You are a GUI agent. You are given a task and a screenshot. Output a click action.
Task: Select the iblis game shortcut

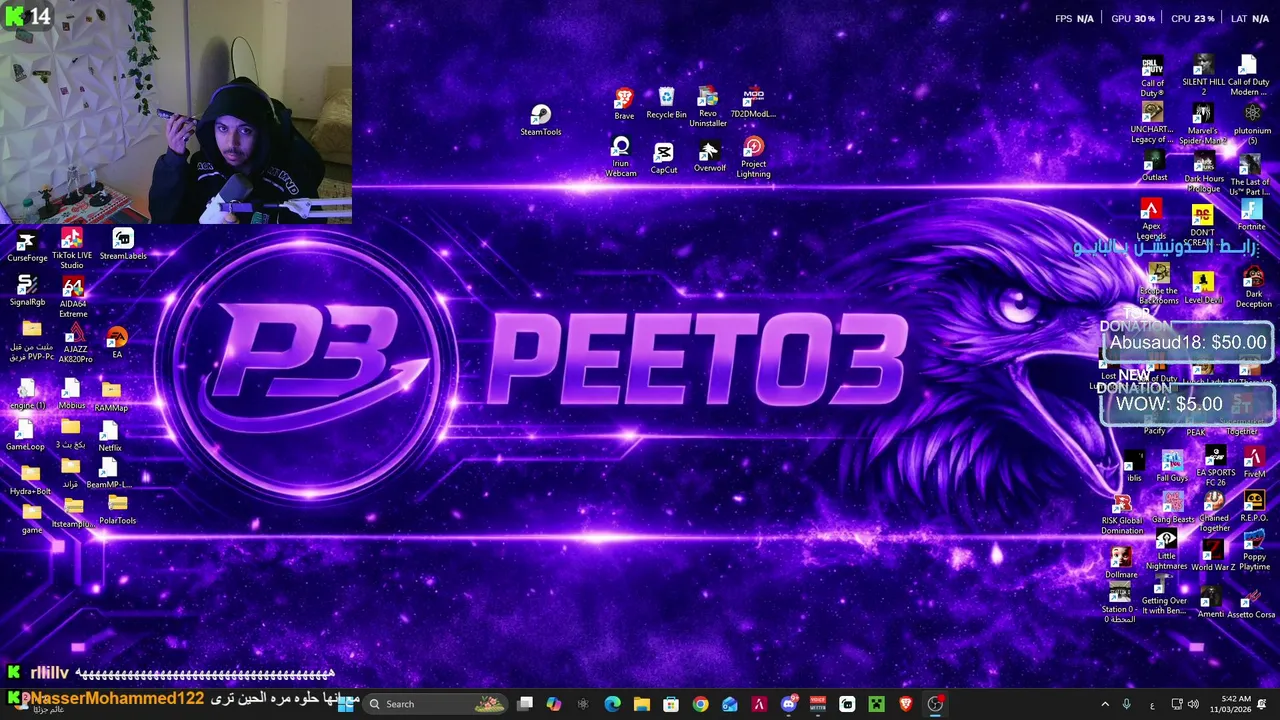coord(1134,467)
